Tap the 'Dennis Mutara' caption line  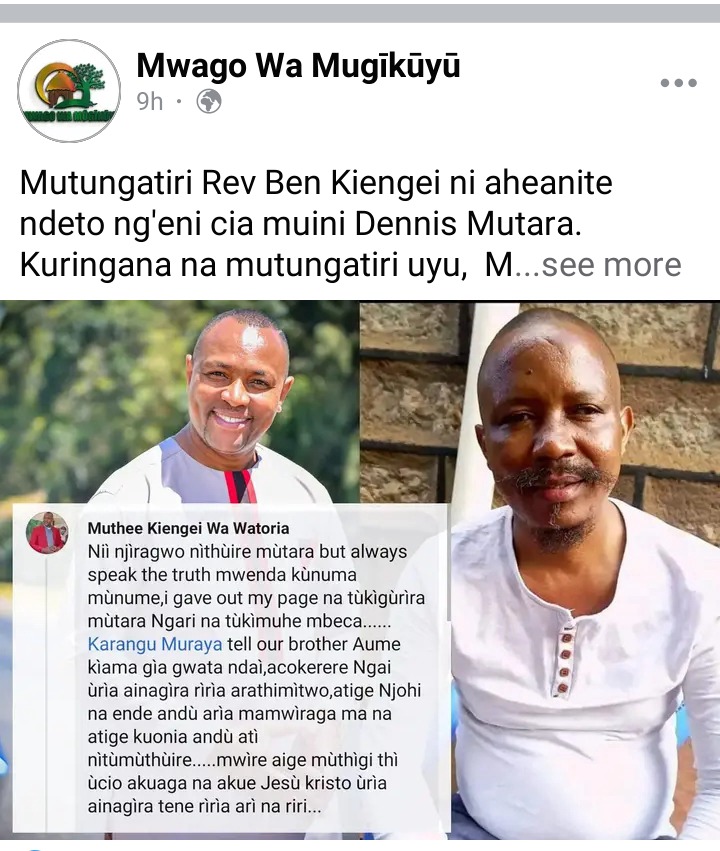[x=300, y=224]
